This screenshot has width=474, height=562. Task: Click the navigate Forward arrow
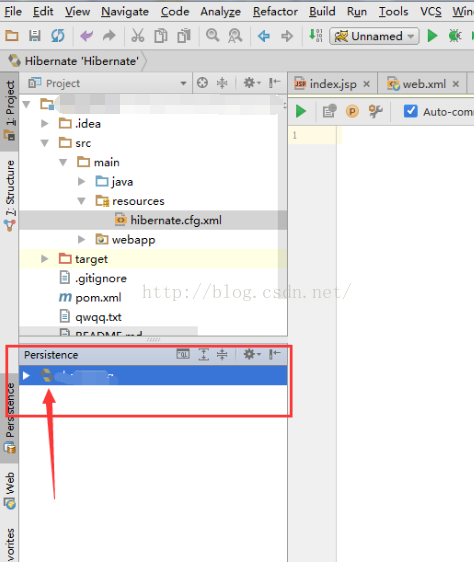tap(287, 36)
